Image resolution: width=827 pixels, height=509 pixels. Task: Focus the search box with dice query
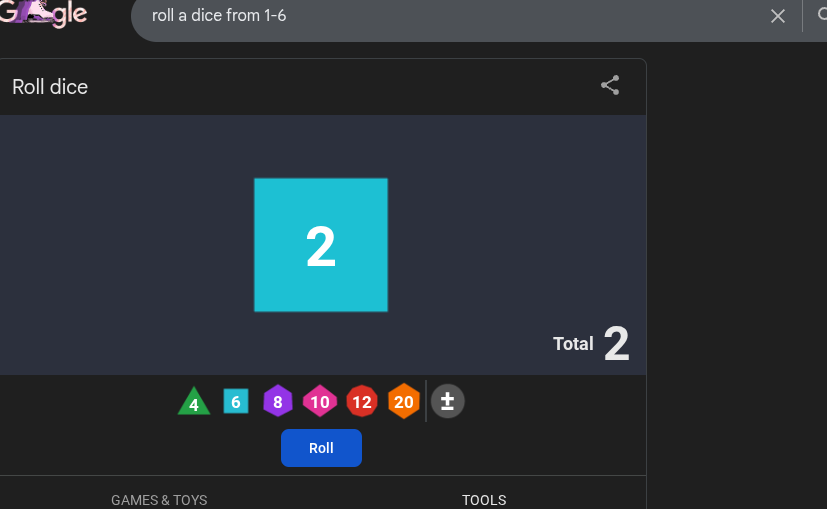(450, 16)
